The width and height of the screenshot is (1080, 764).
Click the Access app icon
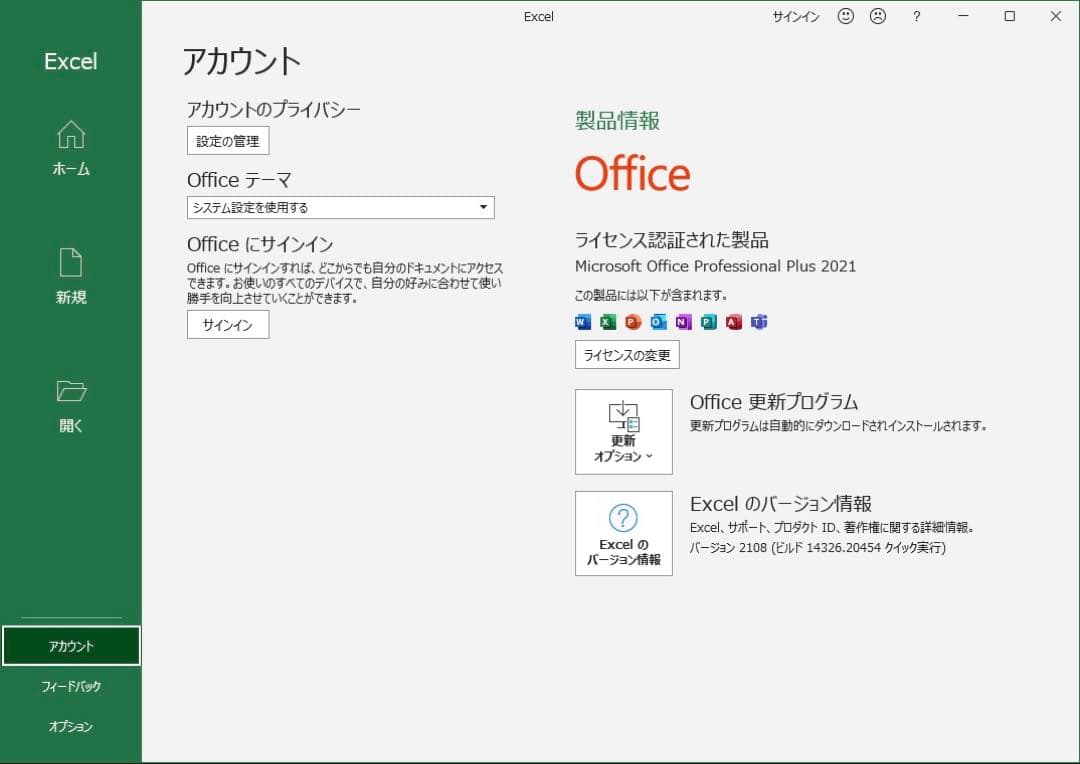click(733, 322)
